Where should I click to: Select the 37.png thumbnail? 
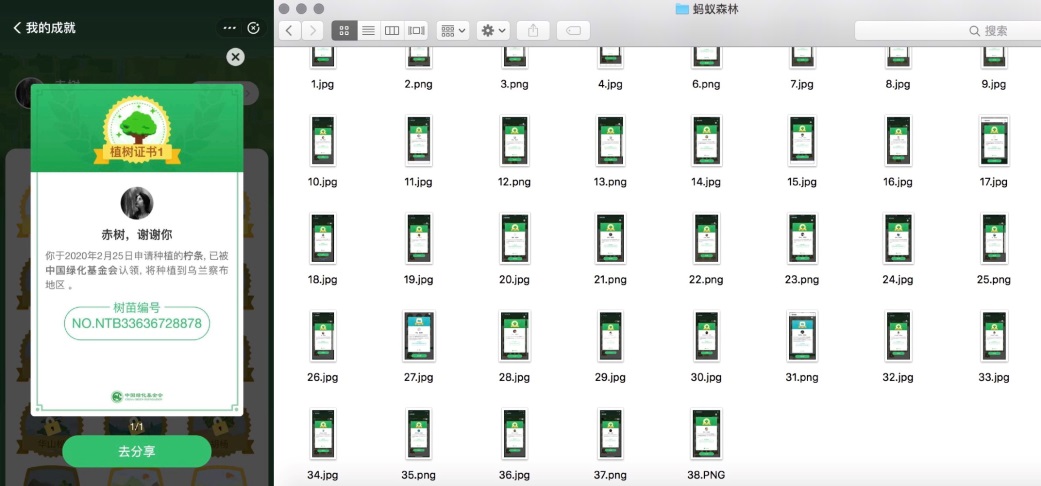tap(610, 434)
